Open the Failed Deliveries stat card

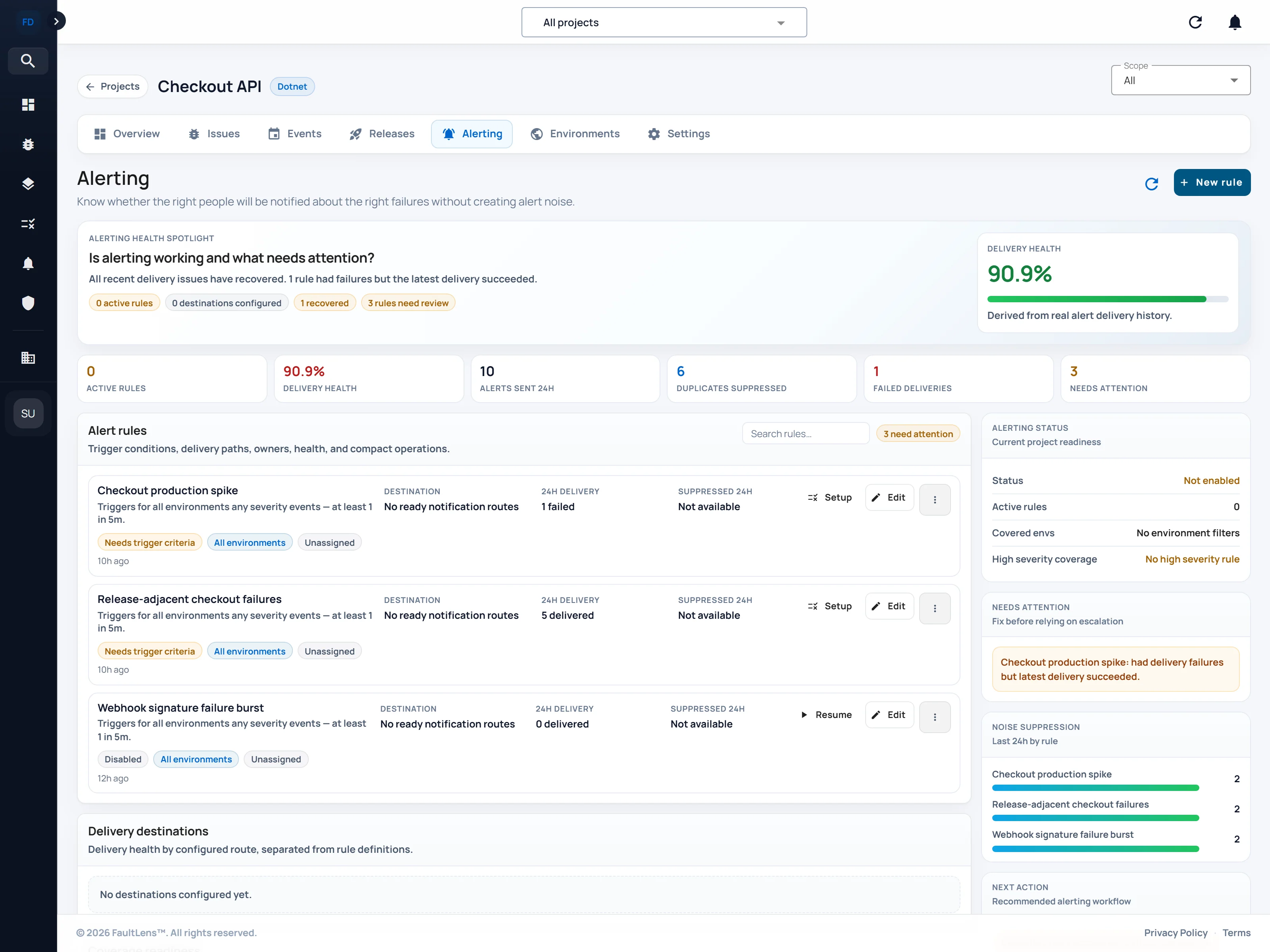pyautogui.click(x=959, y=379)
